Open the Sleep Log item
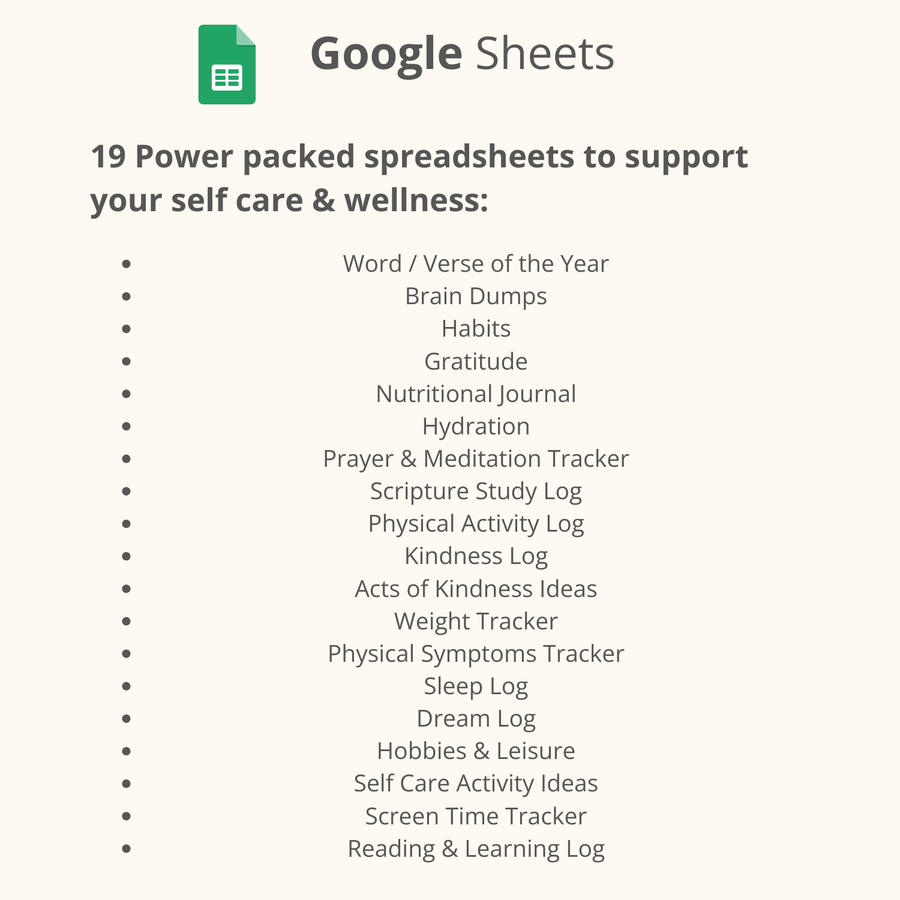 tap(475, 687)
